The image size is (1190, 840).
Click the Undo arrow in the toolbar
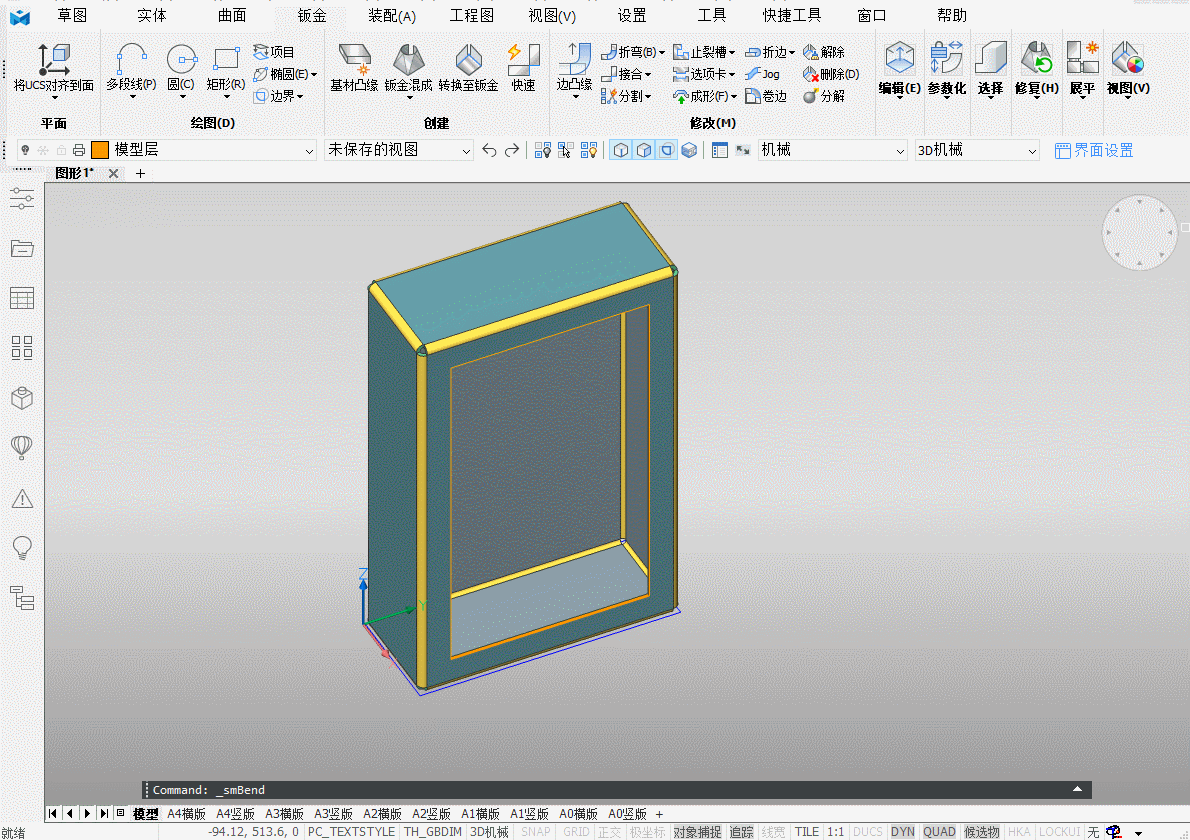coord(490,150)
